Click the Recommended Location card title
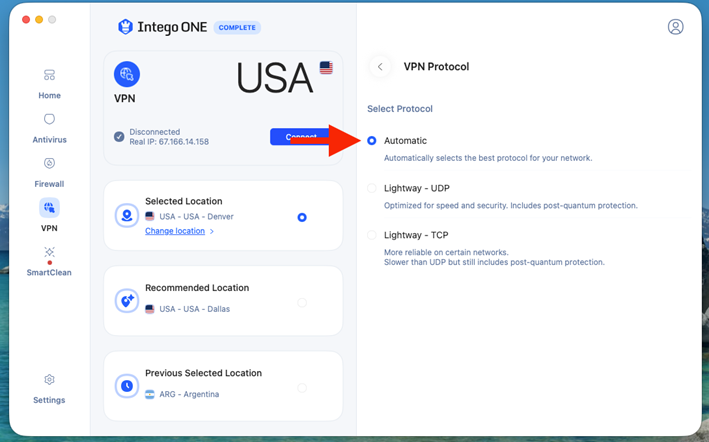The height and width of the screenshot is (442, 709). coord(197,288)
